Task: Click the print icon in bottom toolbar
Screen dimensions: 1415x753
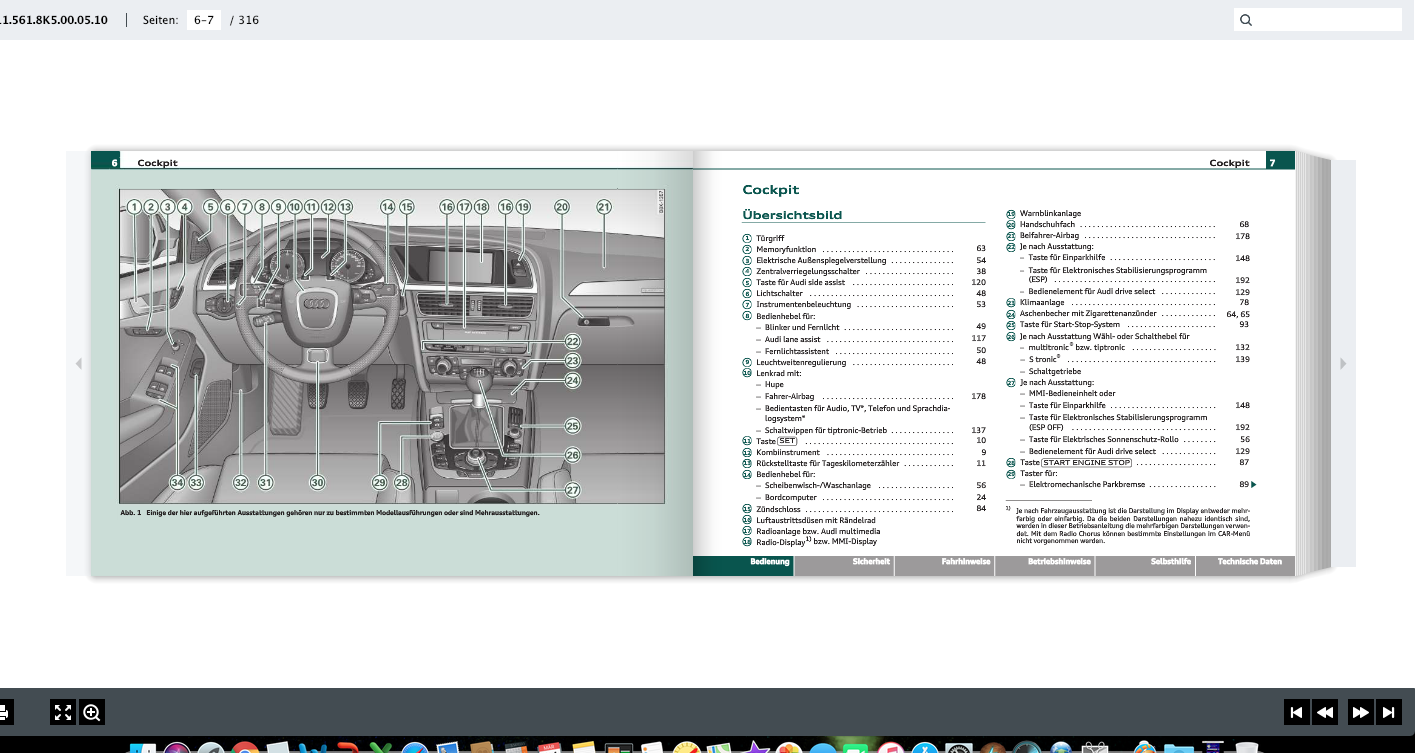Action: 4,713
